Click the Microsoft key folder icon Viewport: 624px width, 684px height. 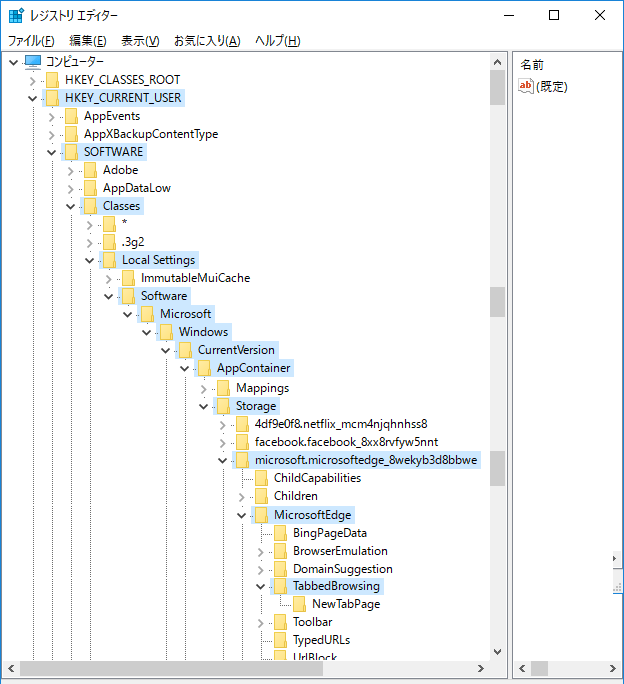click(147, 314)
